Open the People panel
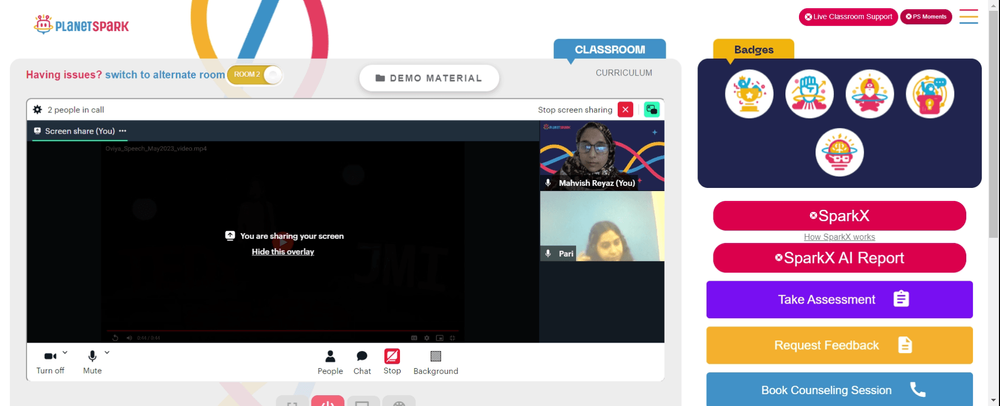1000x406 pixels. coord(330,362)
